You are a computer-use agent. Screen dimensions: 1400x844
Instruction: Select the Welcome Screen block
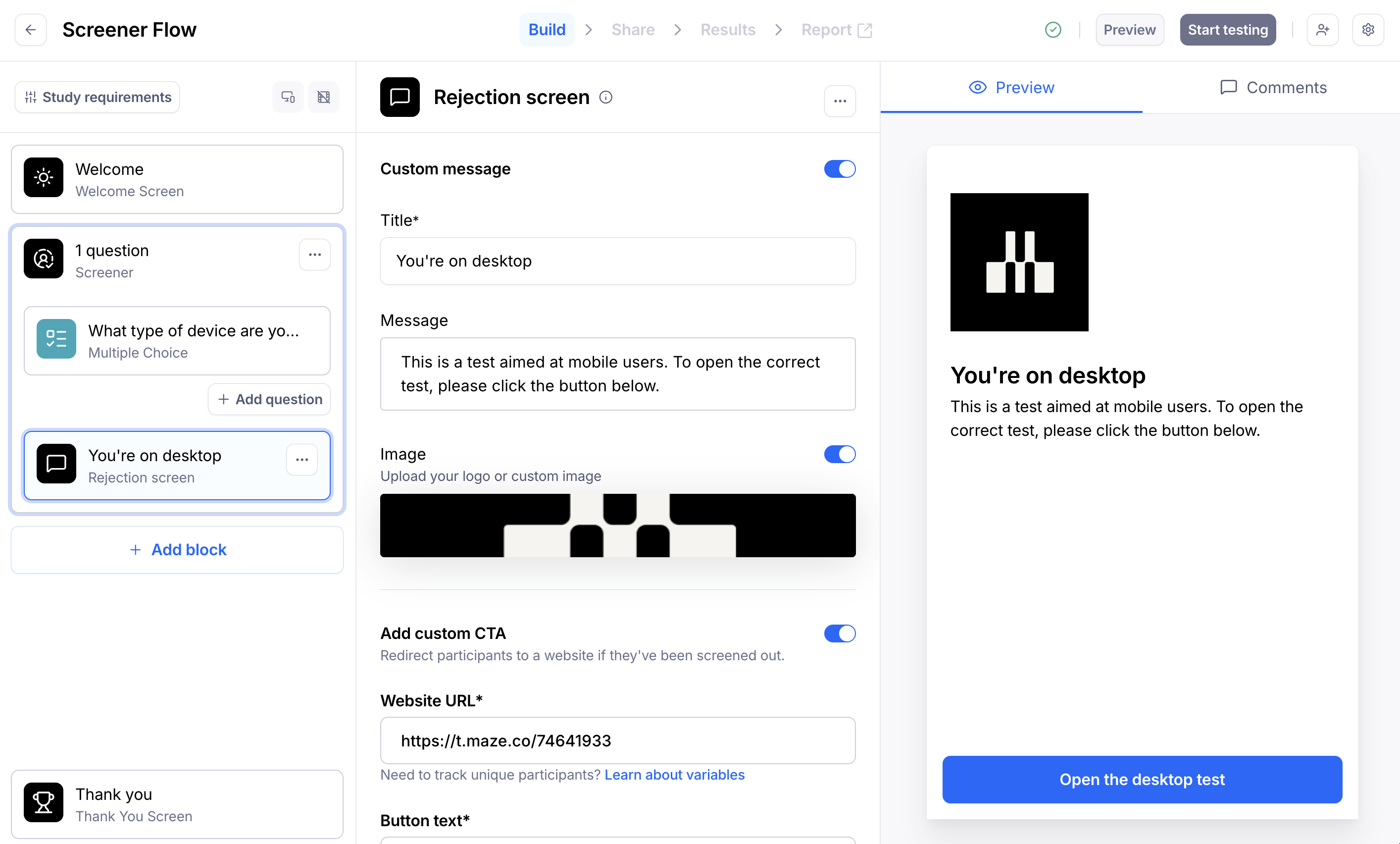click(177, 179)
